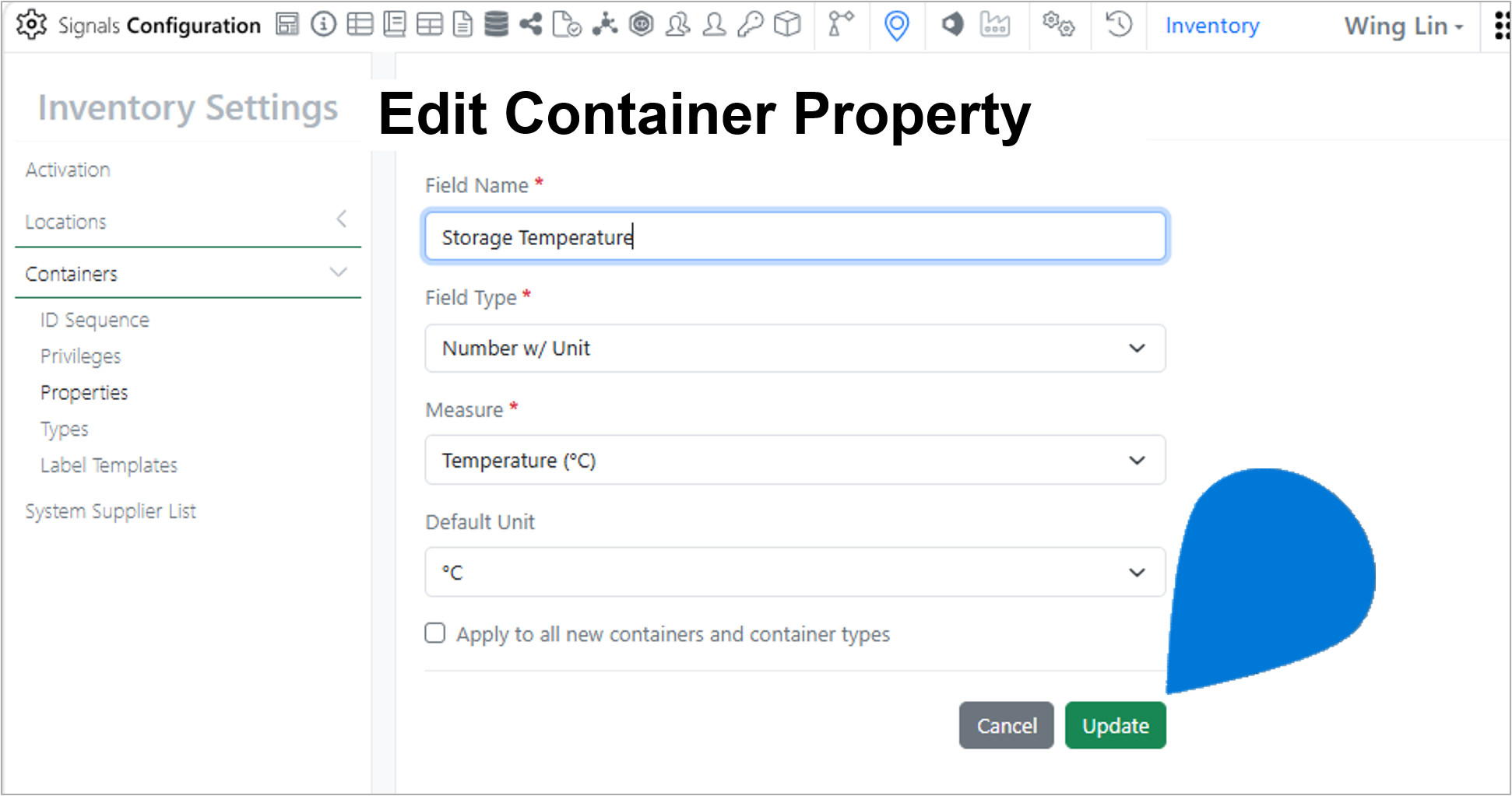This screenshot has height=796, width=1512.
Task: Click the branch workflow icon
Action: click(x=841, y=25)
